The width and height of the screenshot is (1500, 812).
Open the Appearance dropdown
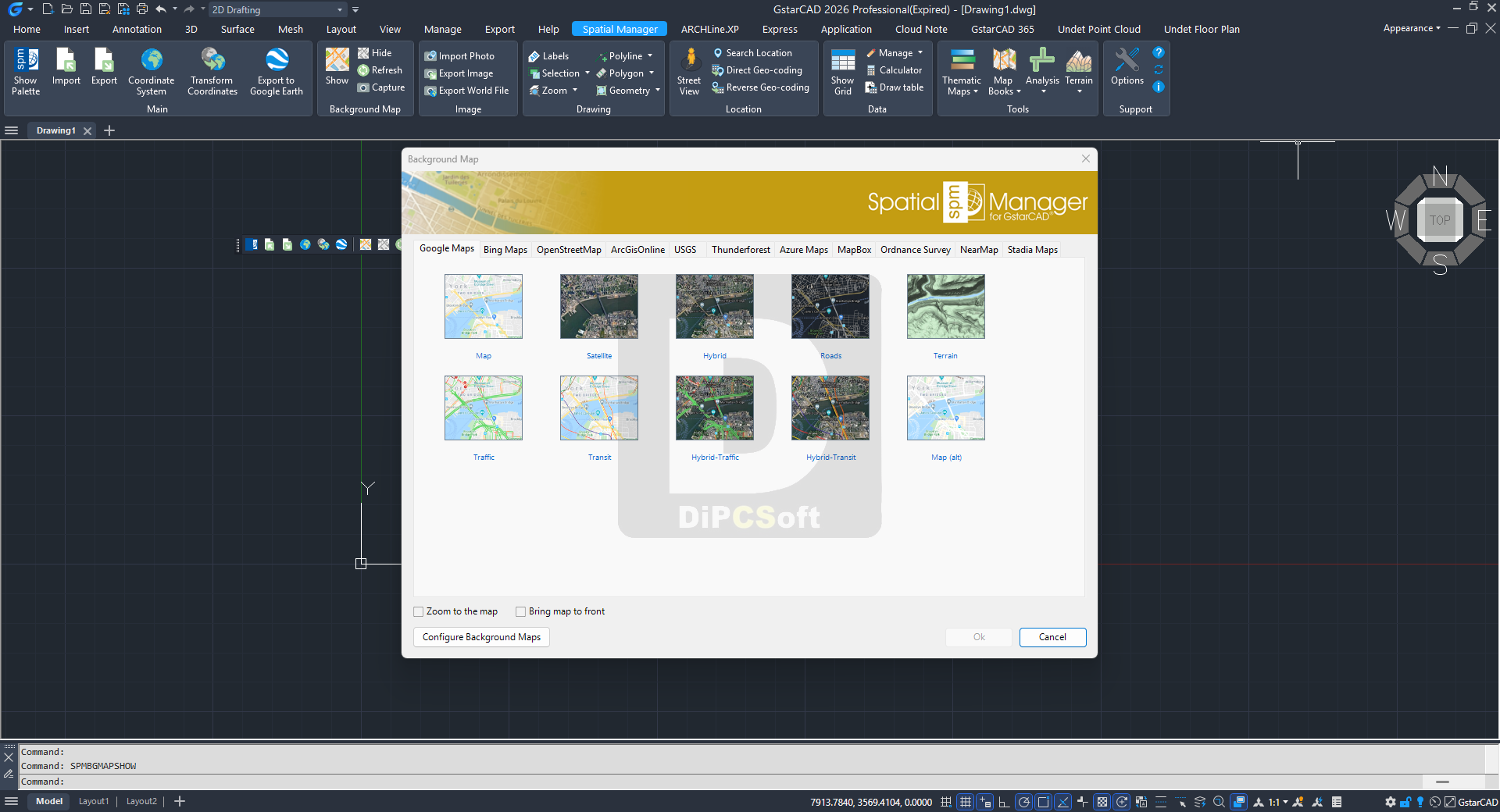click(1412, 28)
